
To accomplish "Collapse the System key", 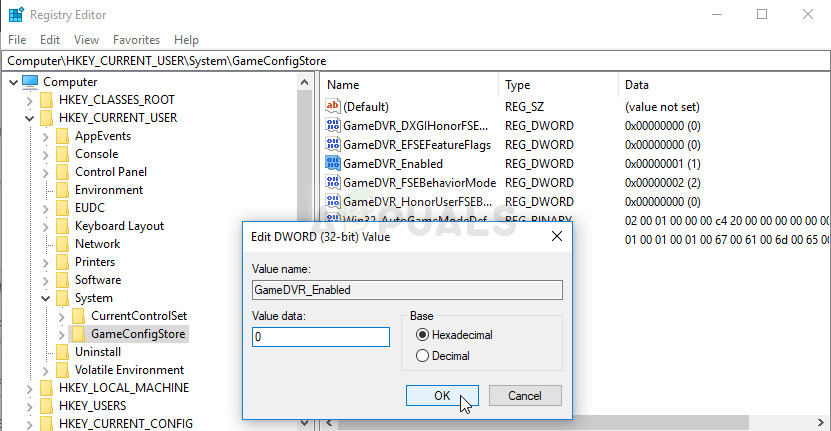I will click(x=46, y=298).
